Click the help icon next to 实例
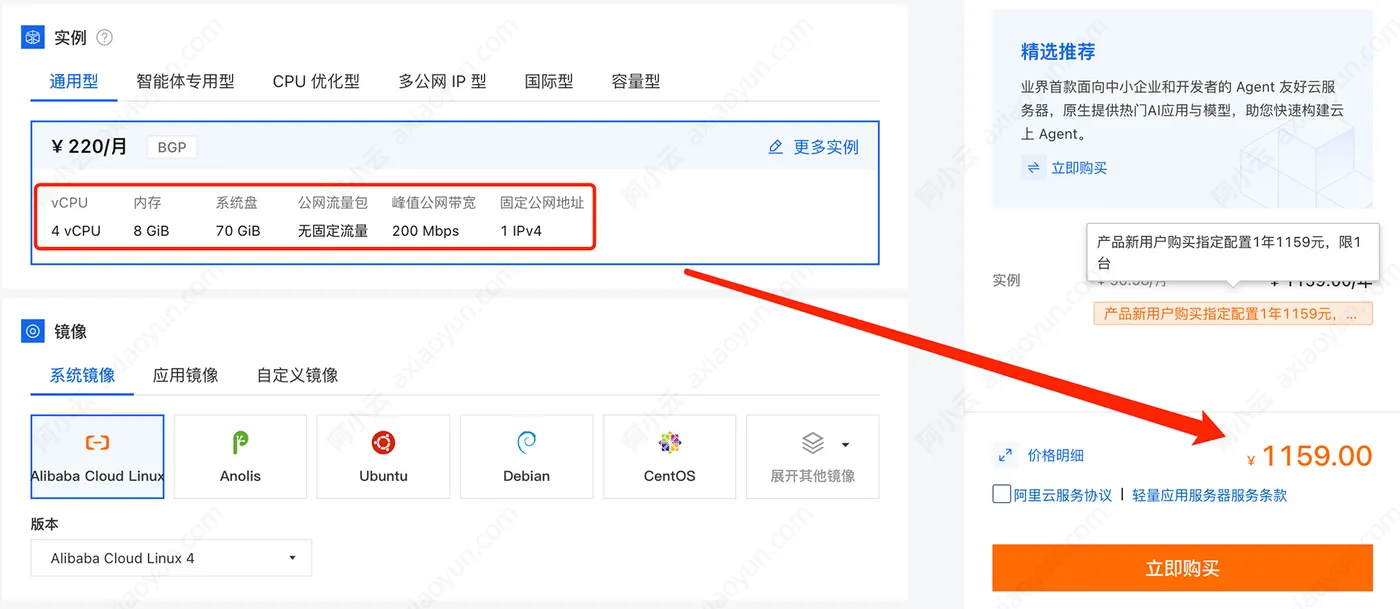The width and height of the screenshot is (1400, 609). pos(104,38)
